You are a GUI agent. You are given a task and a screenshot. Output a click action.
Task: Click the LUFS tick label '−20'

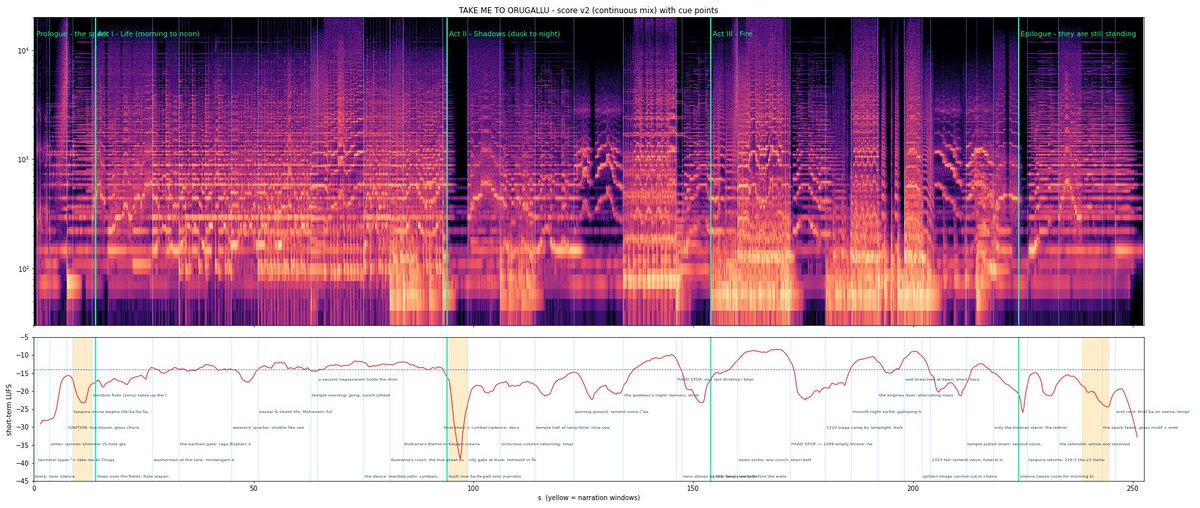[22, 392]
